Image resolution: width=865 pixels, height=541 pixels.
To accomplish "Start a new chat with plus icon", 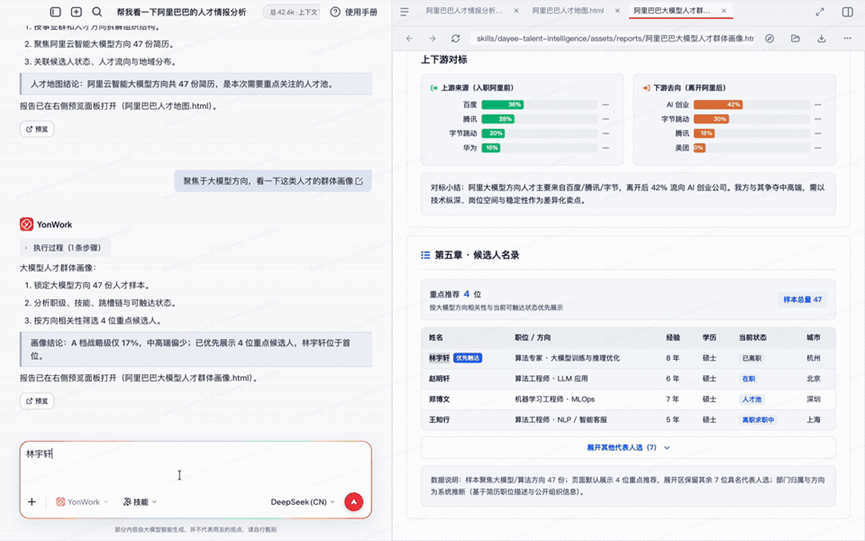I will [76, 12].
